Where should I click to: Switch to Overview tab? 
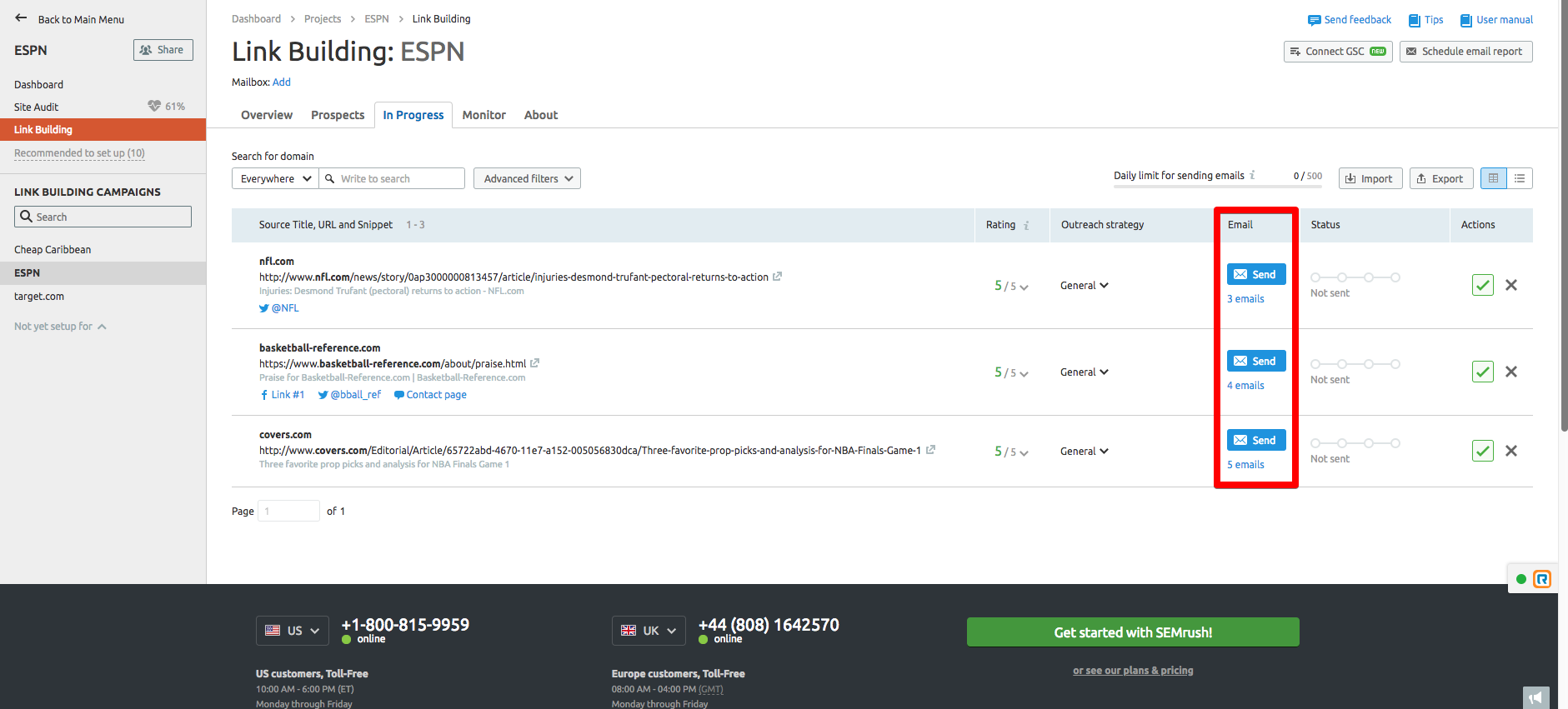click(267, 115)
